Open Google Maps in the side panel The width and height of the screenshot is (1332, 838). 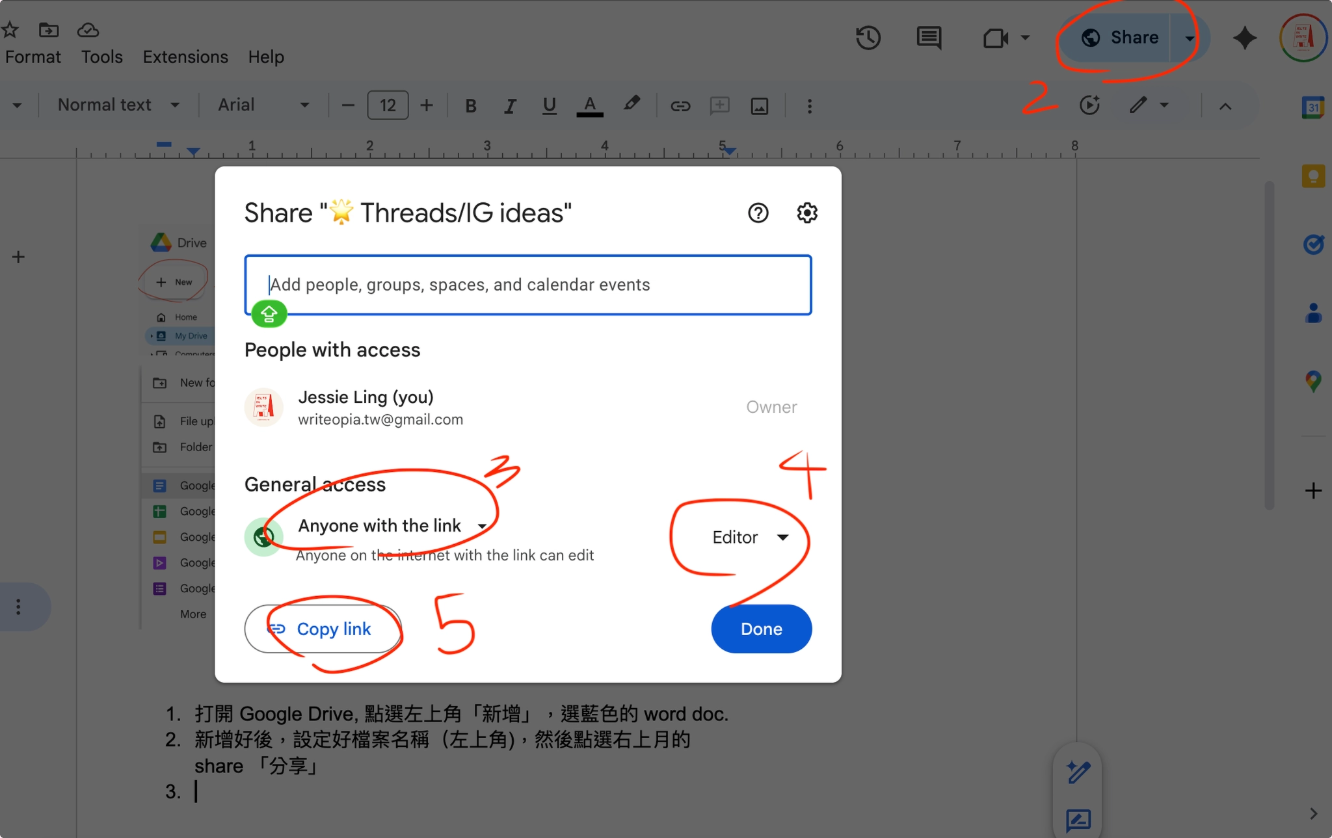(1313, 381)
